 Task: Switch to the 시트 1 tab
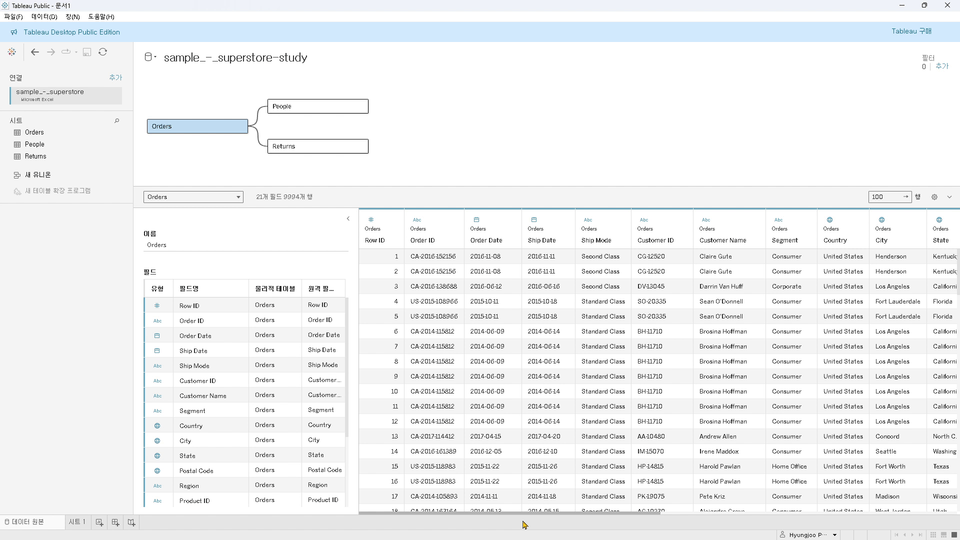(77, 522)
